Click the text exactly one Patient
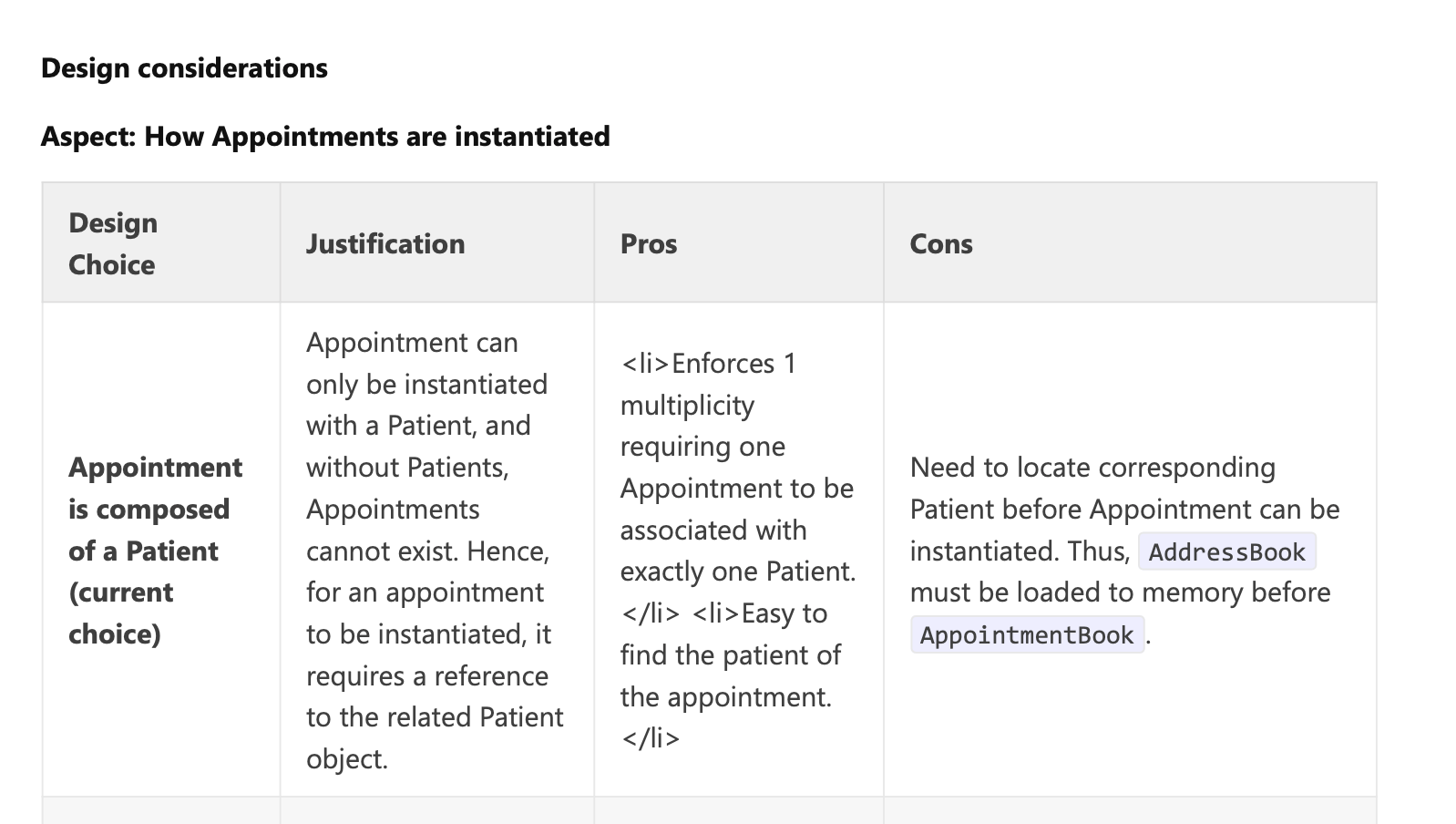Viewport: 1456px width, 824px height. 738,572
